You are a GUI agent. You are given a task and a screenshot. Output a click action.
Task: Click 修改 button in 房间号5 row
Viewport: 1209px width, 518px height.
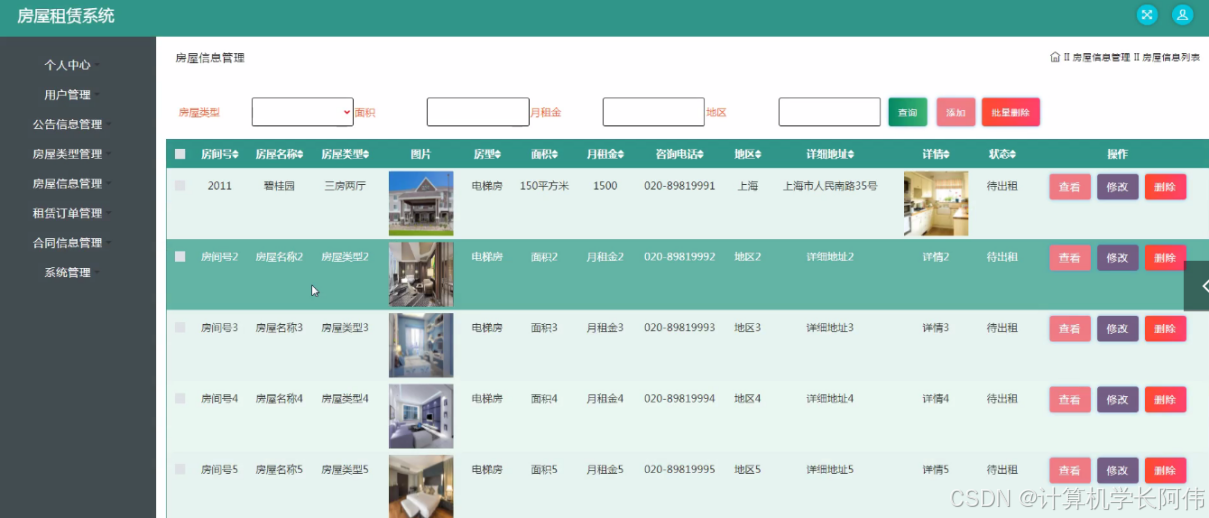(x=1118, y=470)
